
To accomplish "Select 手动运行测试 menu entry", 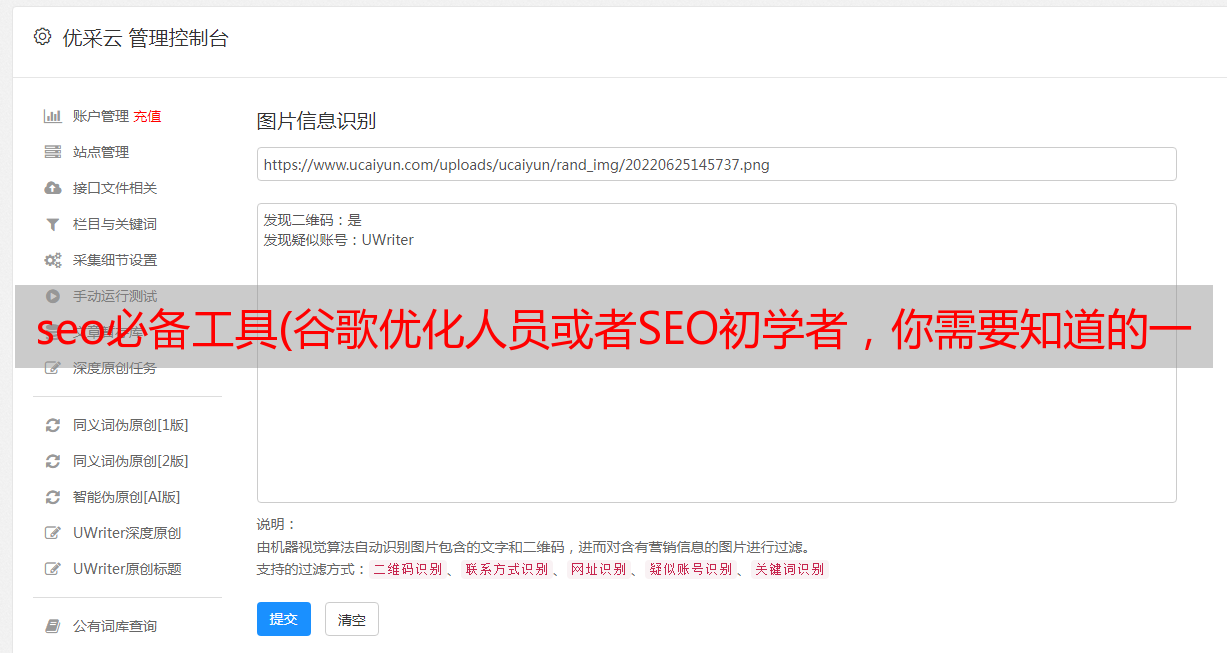I will [115, 296].
